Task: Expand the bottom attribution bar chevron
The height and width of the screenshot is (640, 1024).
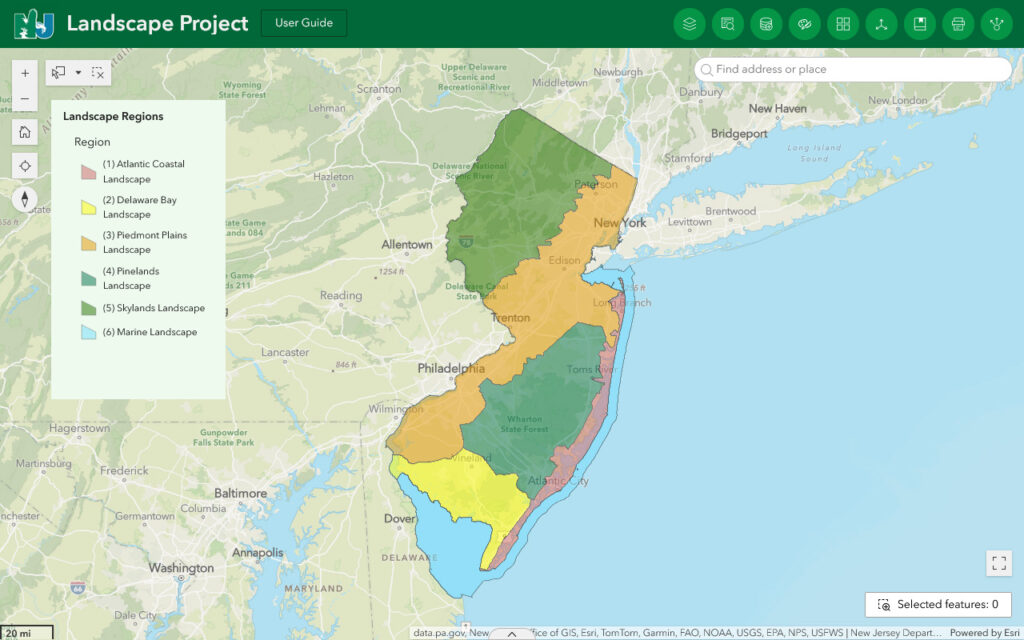Action: point(510,633)
